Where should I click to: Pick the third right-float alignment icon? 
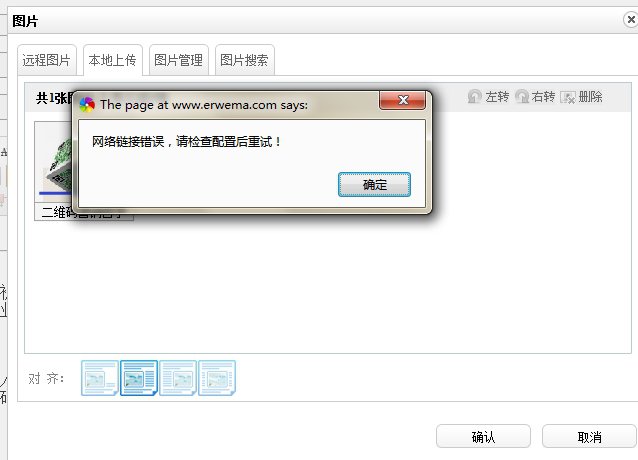point(178,378)
